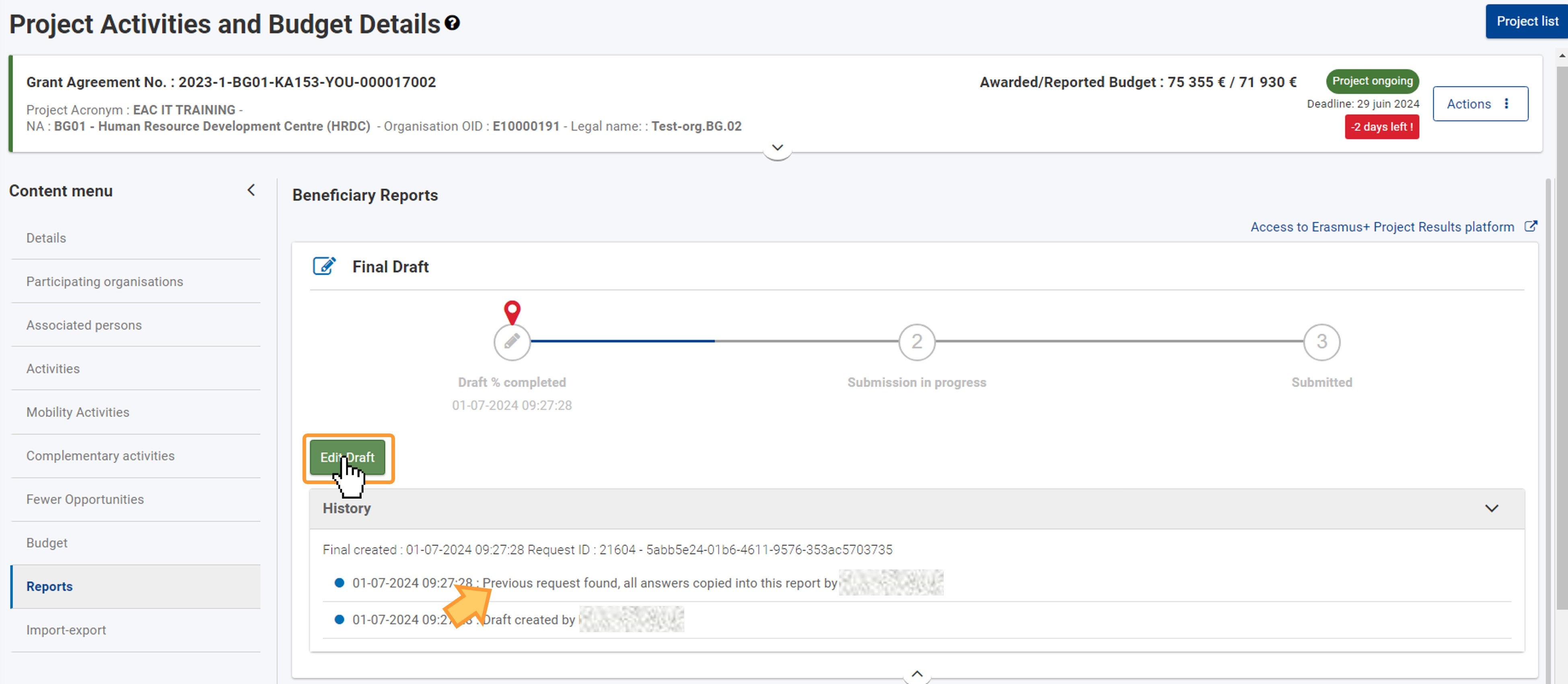Image resolution: width=1568 pixels, height=684 pixels.
Task: Go to Associated persons
Action: [x=136, y=325]
